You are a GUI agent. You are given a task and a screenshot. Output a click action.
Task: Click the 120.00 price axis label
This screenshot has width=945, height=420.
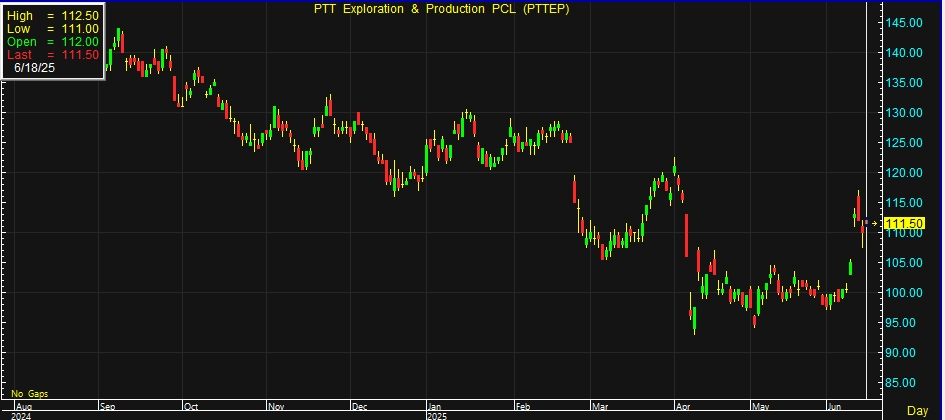(x=904, y=173)
